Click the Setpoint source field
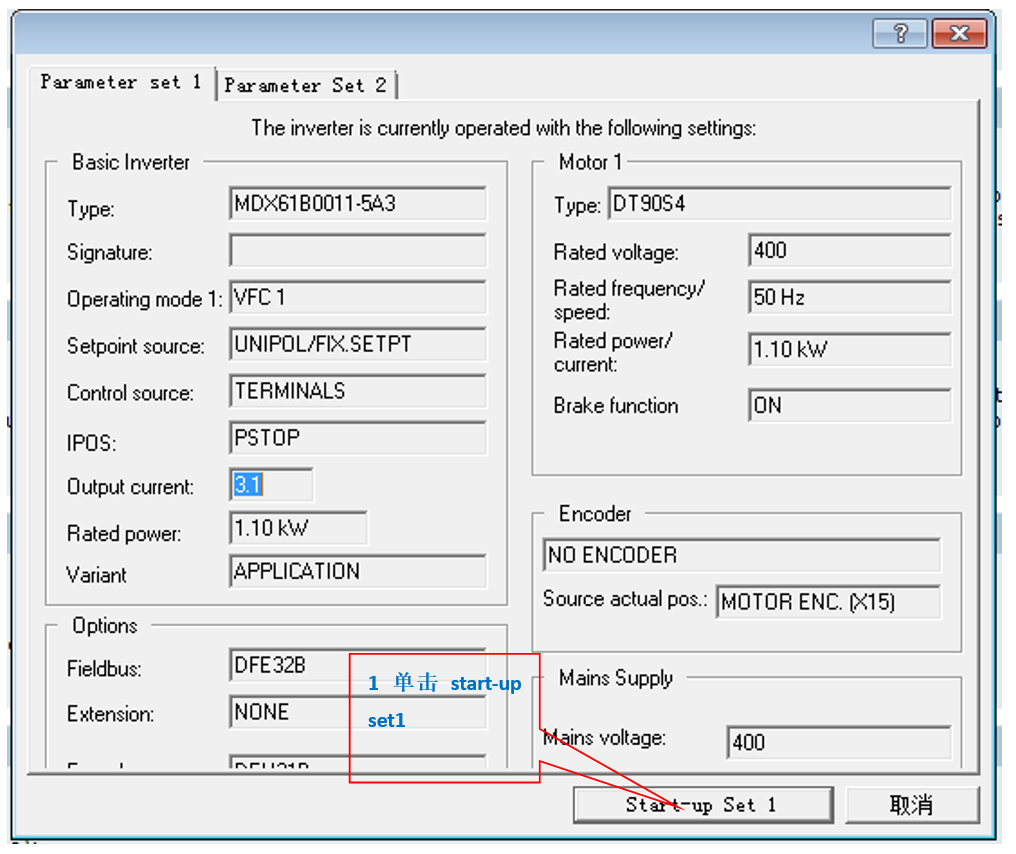This screenshot has width=1016, height=854. pyautogui.click(x=357, y=345)
